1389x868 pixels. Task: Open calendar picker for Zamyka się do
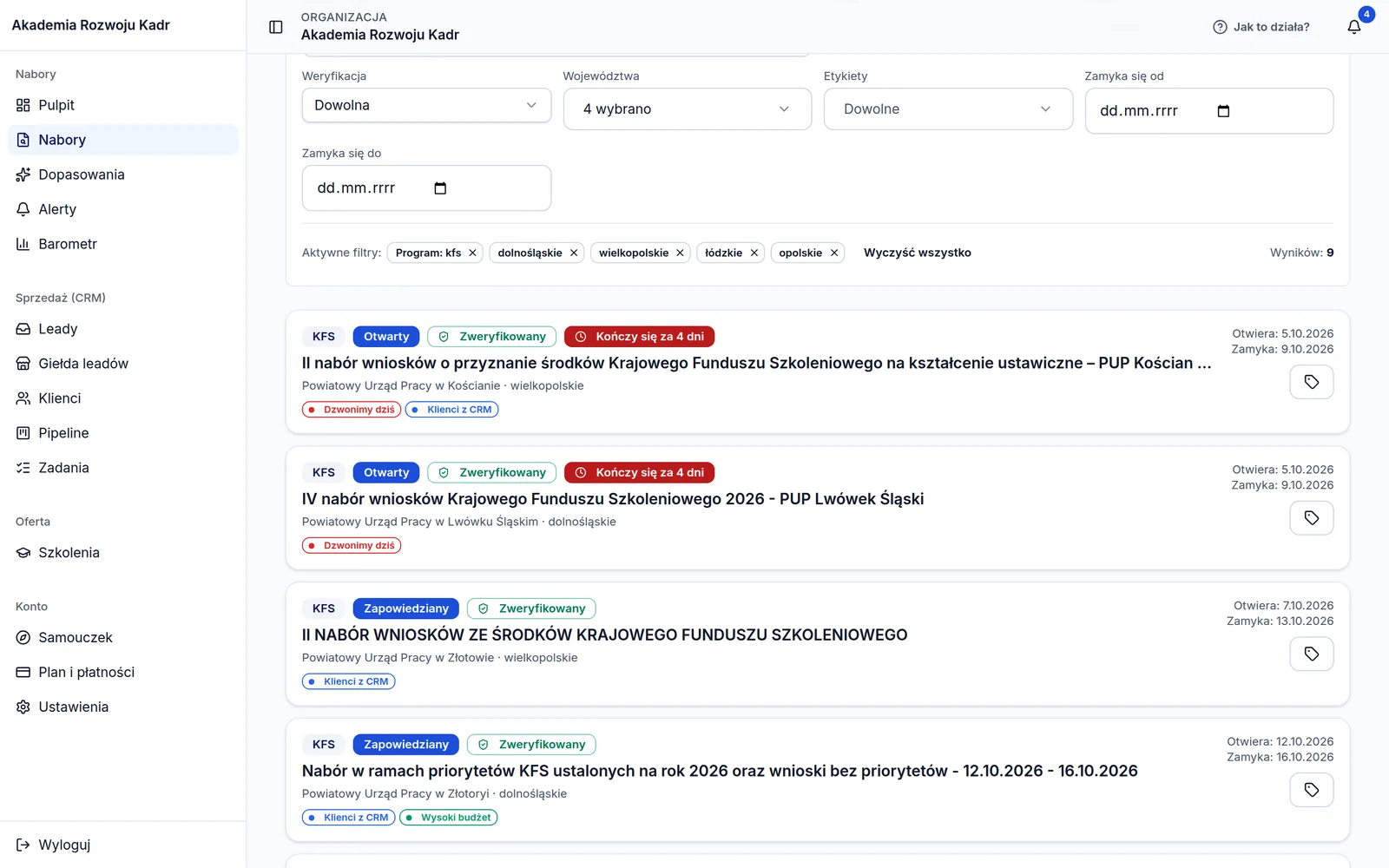click(440, 188)
